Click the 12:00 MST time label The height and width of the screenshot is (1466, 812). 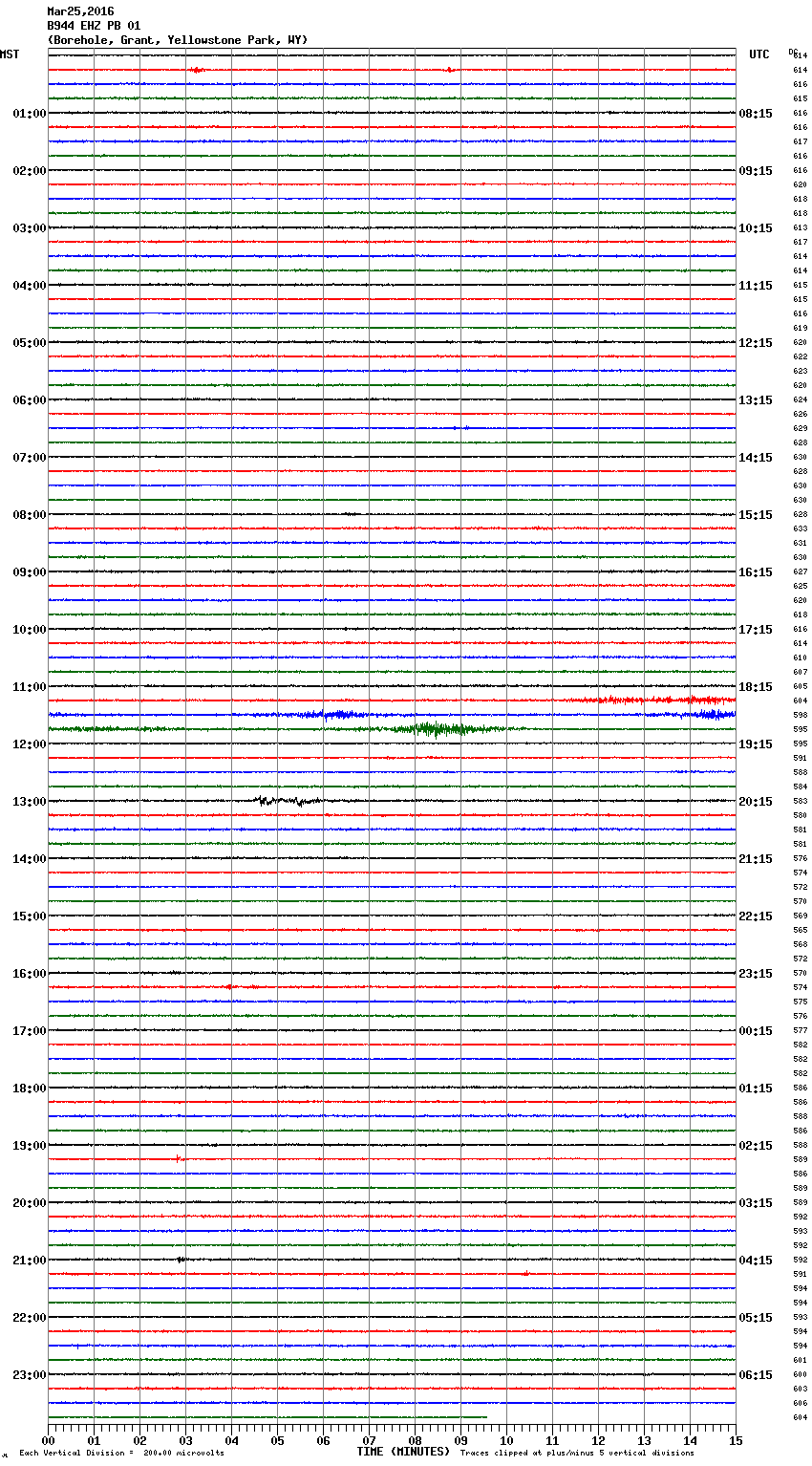coord(30,744)
